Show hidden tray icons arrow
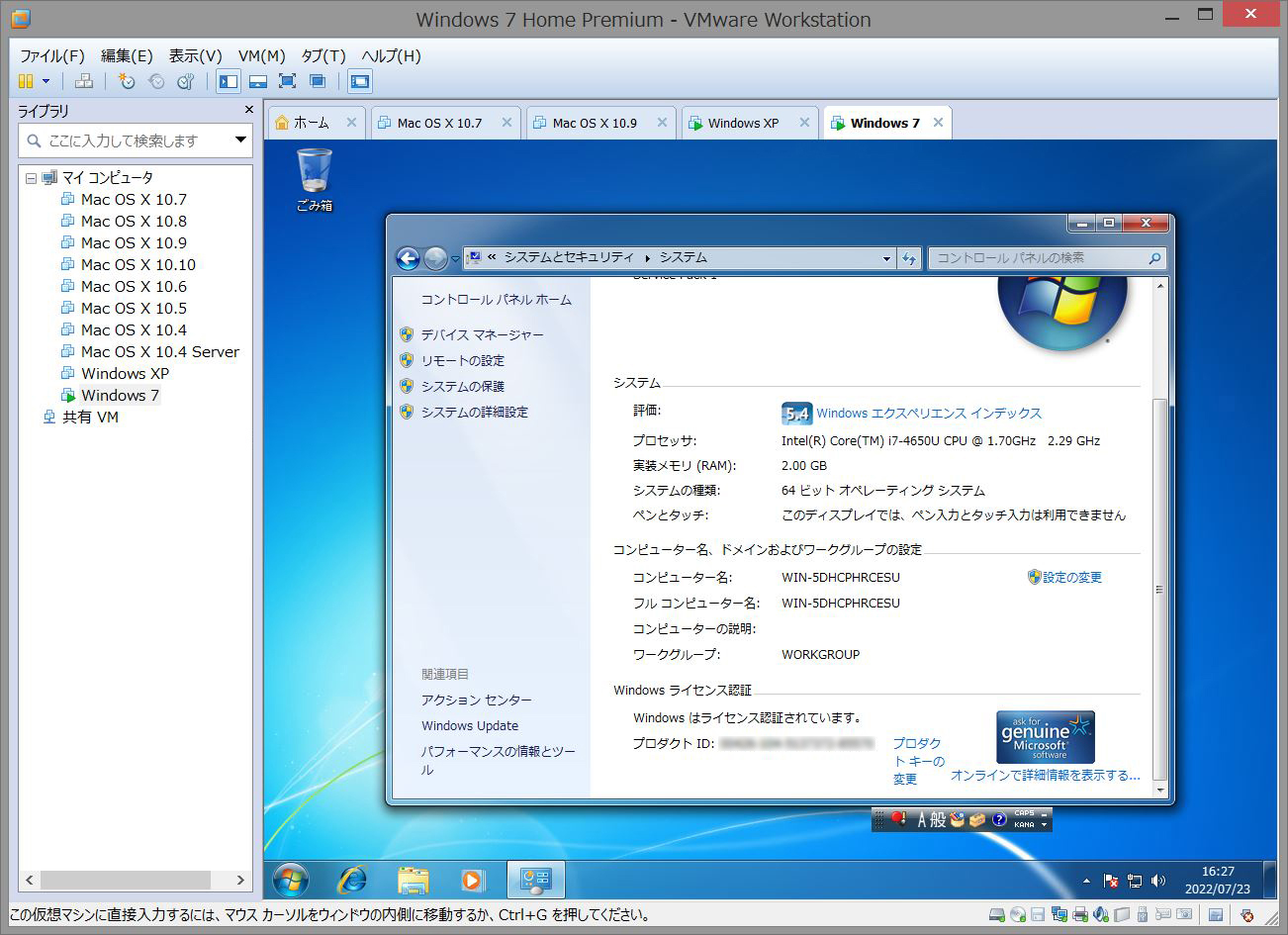 click(1086, 880)
